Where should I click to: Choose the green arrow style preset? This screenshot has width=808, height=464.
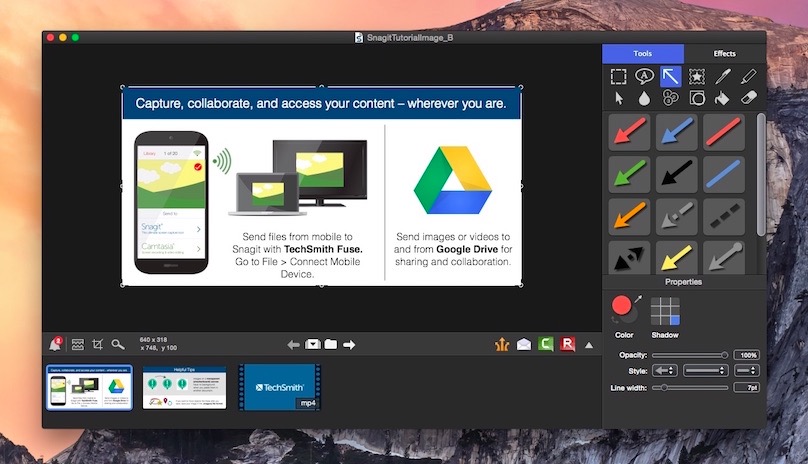[x=629, y=174]
